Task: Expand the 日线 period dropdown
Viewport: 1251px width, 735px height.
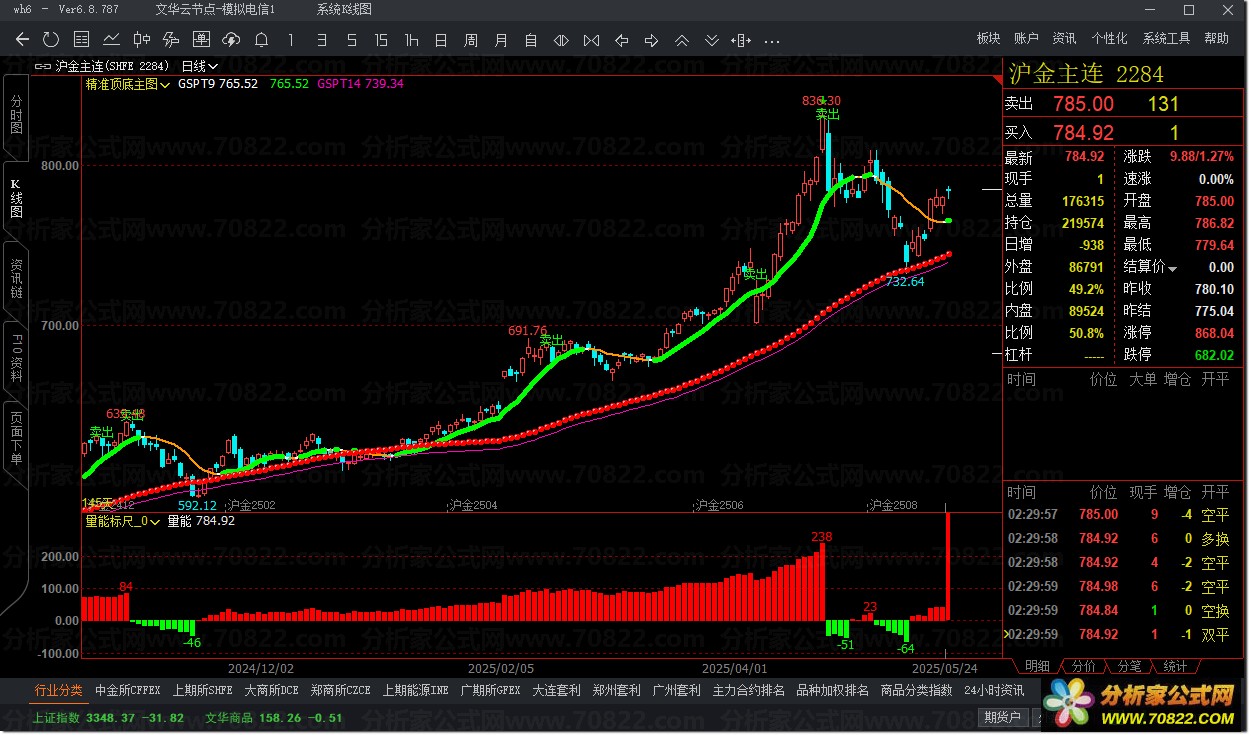Action: click(x=200, y=66)
